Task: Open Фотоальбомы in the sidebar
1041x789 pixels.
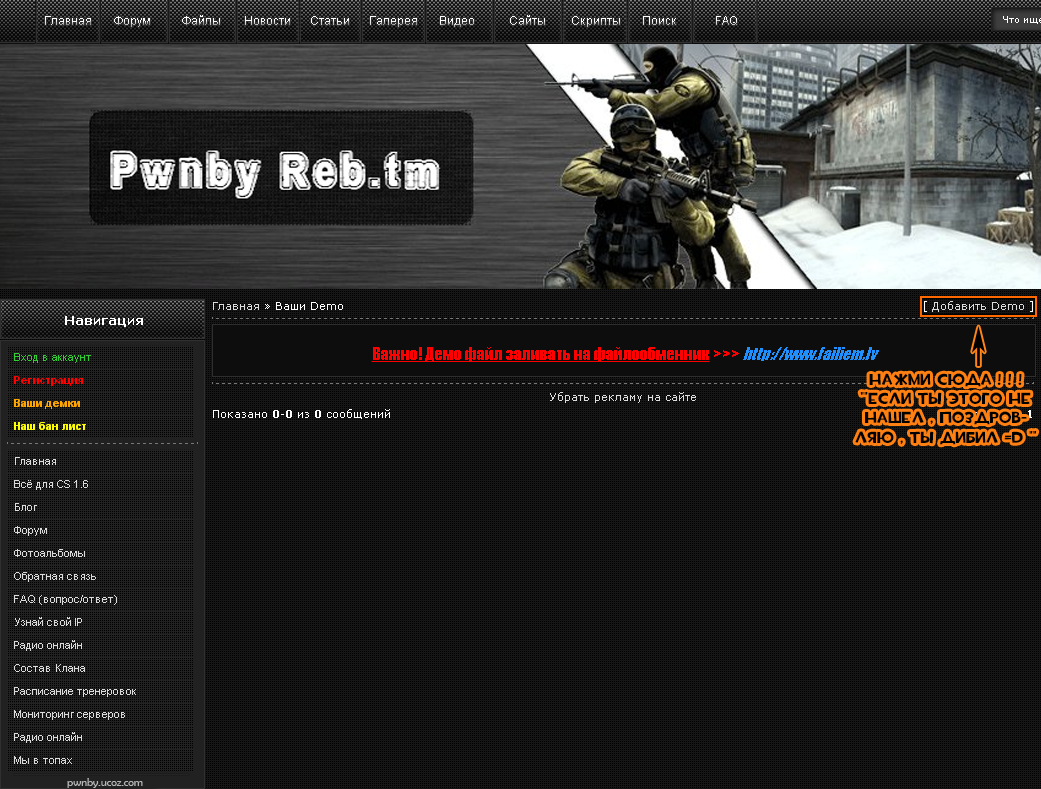Action: pos(49,553)
